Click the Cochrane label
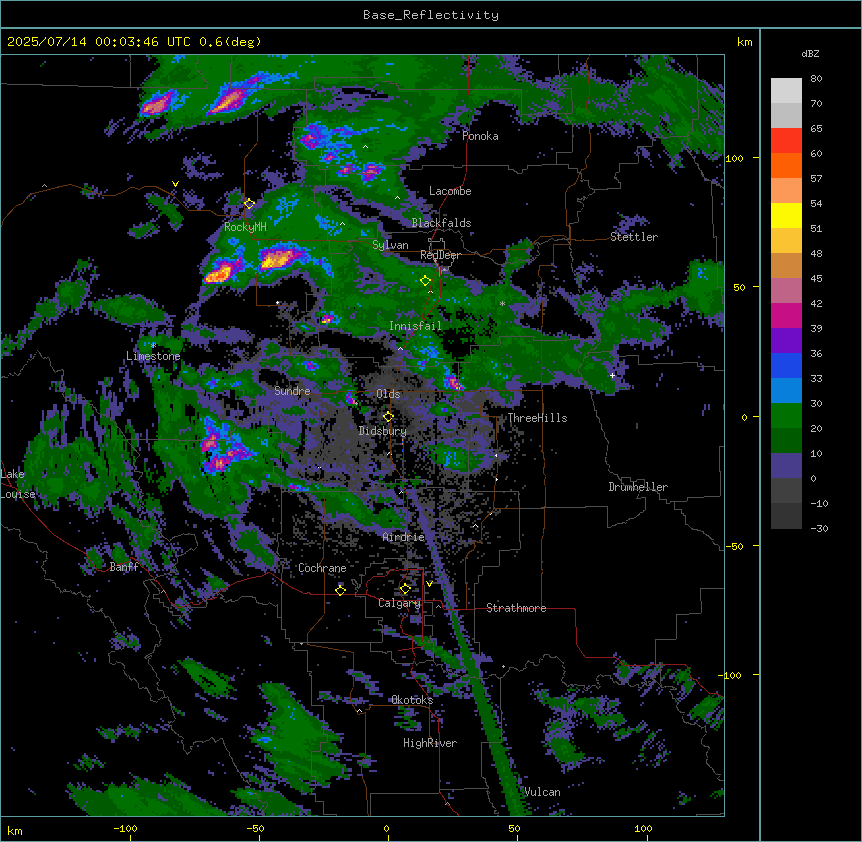Image resolution: width=862 pixels, height=842 pixels. [322, 568]
